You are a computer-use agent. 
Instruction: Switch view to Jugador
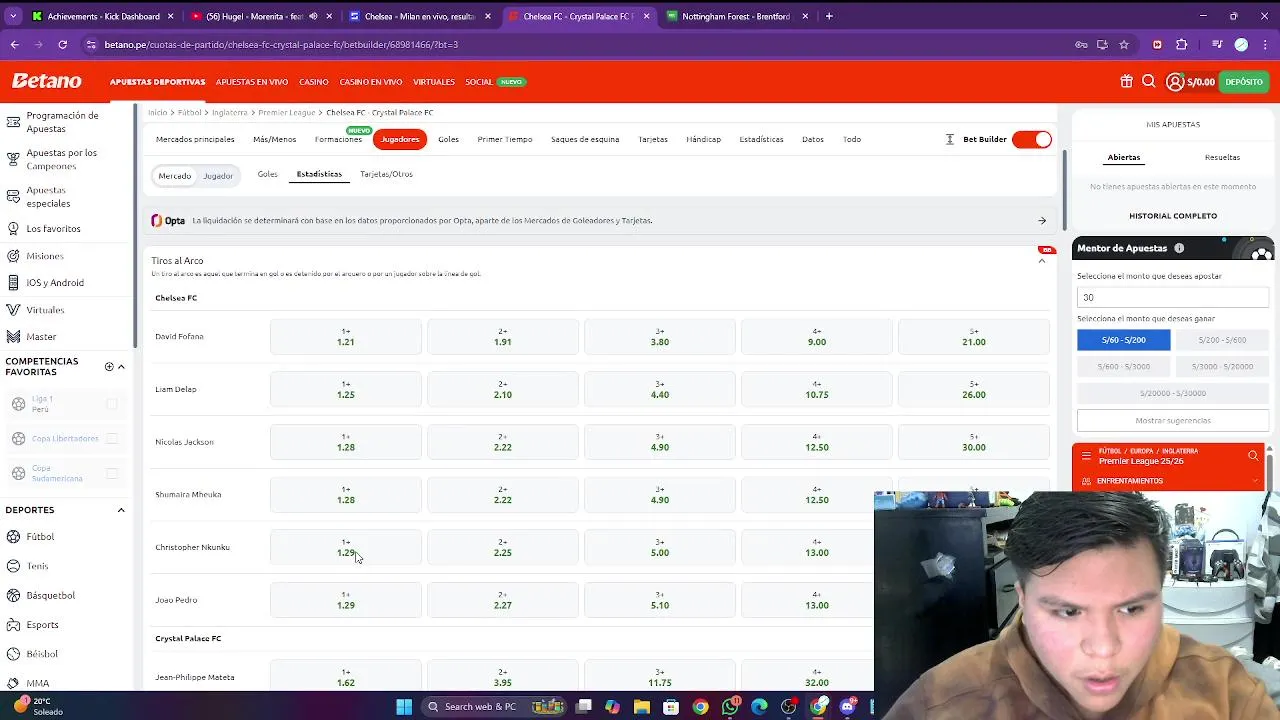pyautogui.click(x=218, y=176)
